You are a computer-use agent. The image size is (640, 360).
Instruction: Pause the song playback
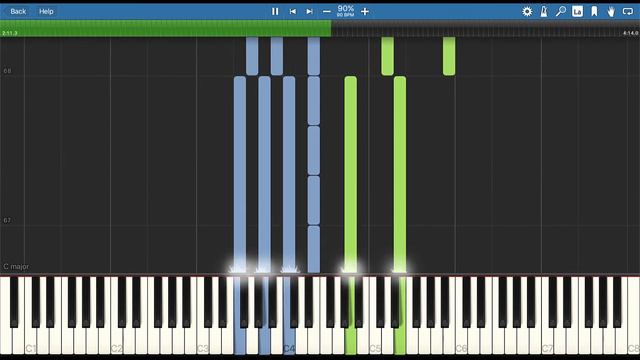pos(275,11)
